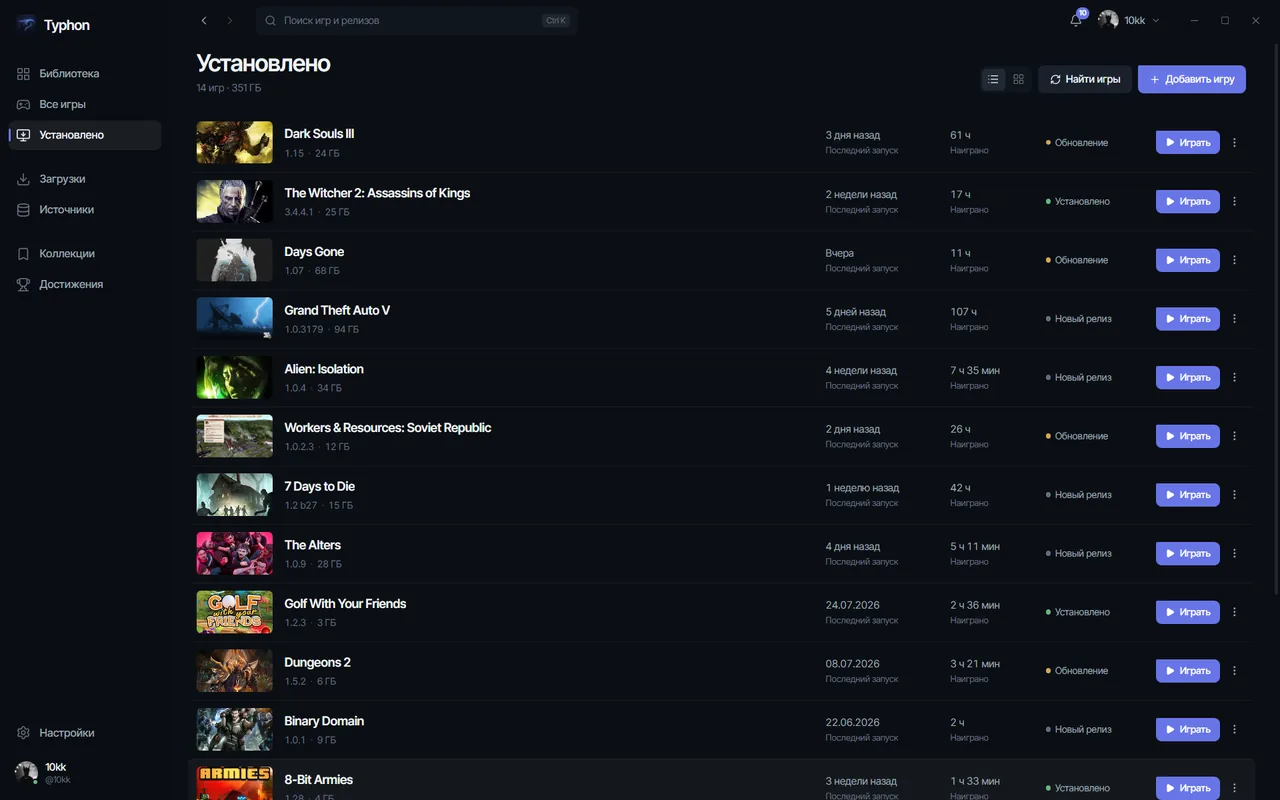Open Загрузки in the sidebar
Screen dimensions: 1280x800
[x=85, y=179]
